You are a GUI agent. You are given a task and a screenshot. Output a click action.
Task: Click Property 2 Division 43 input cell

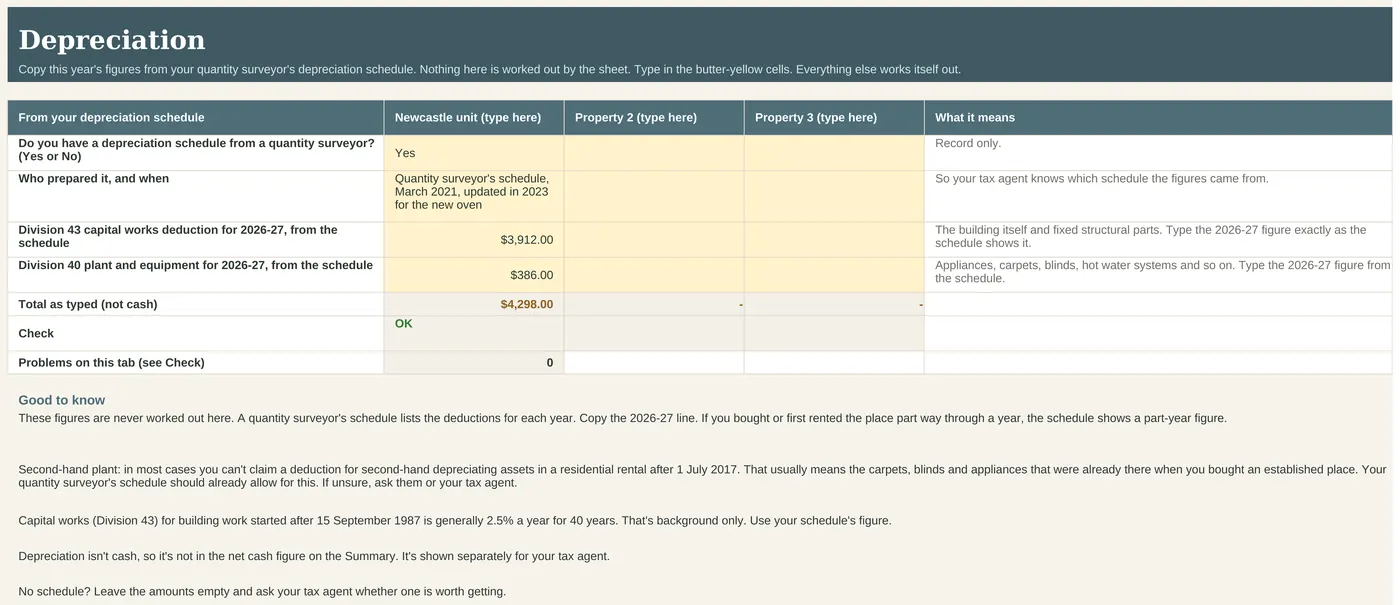(654, 240)
